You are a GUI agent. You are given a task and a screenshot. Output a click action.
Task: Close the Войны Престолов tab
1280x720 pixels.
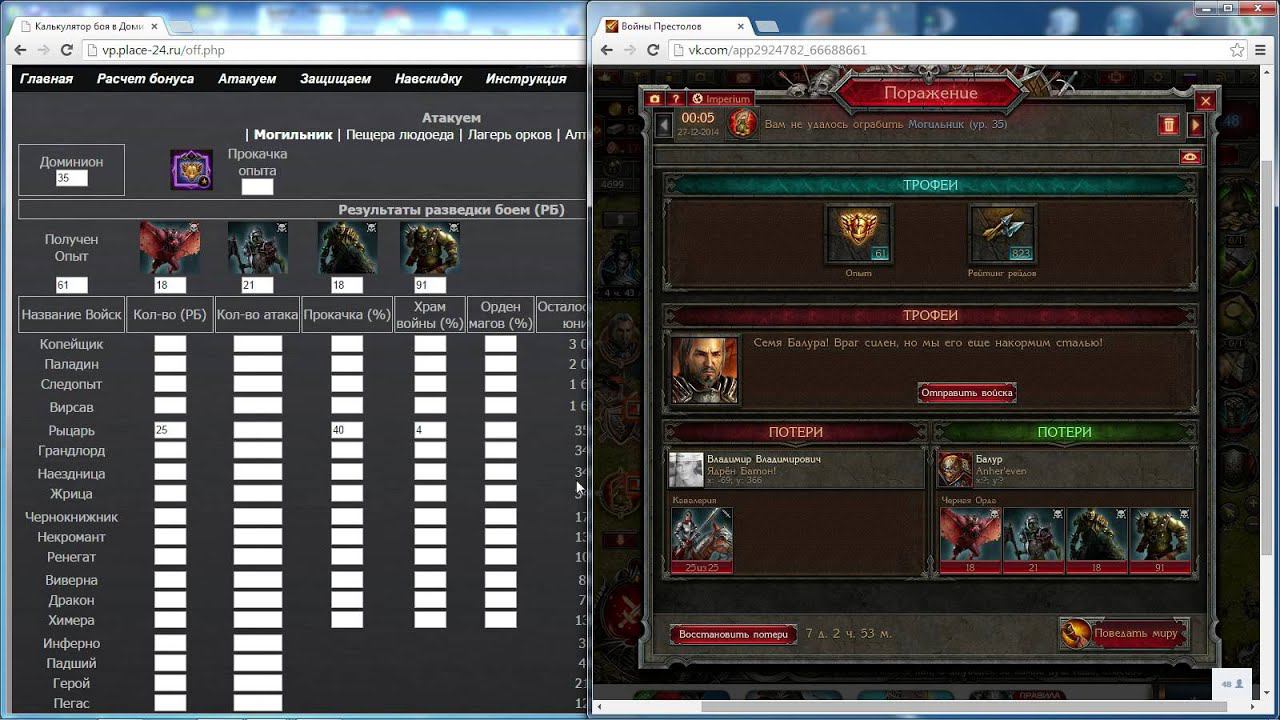[741, 26]
